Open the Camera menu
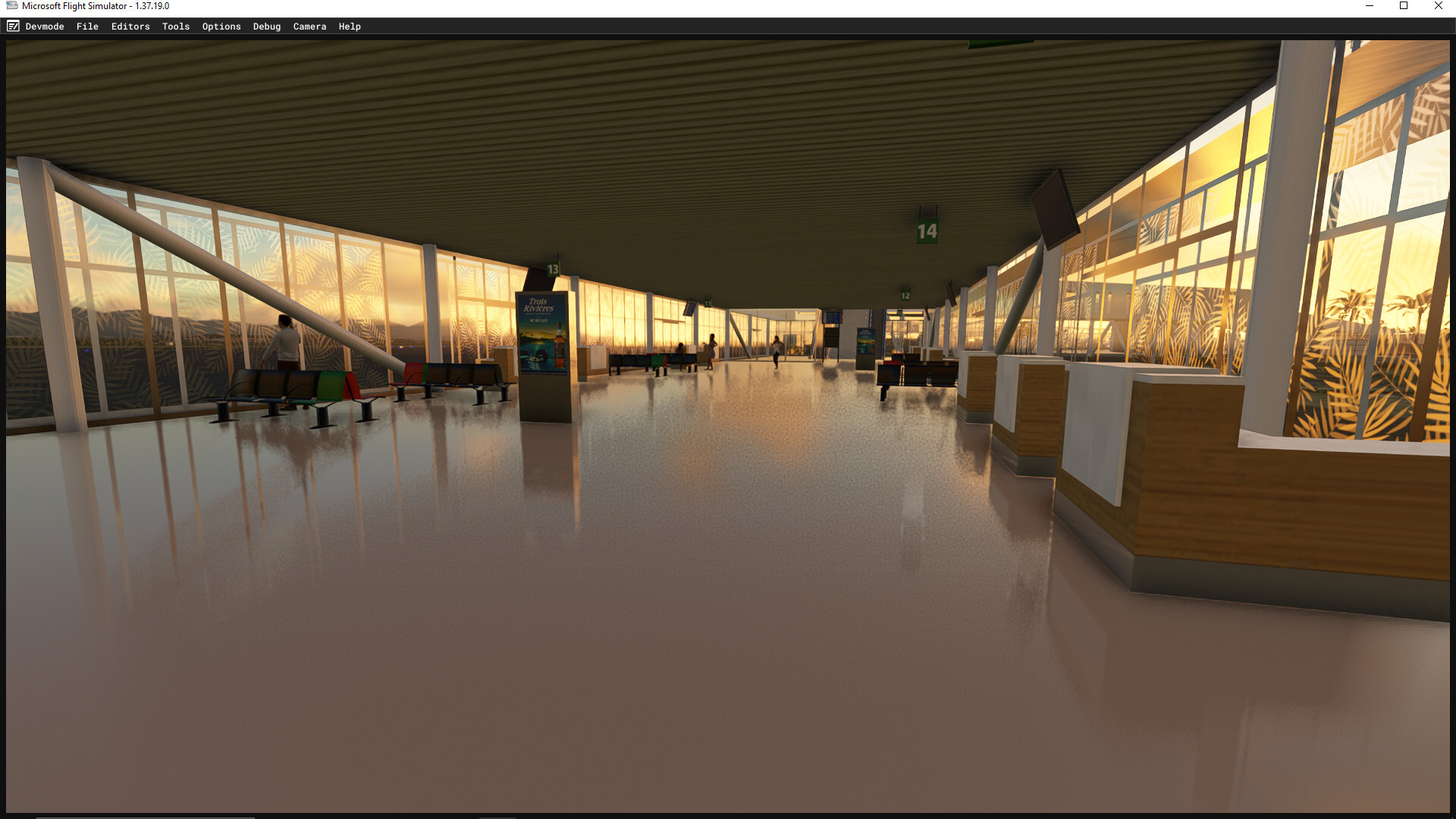1456x819 pixels. pos(309,27)
